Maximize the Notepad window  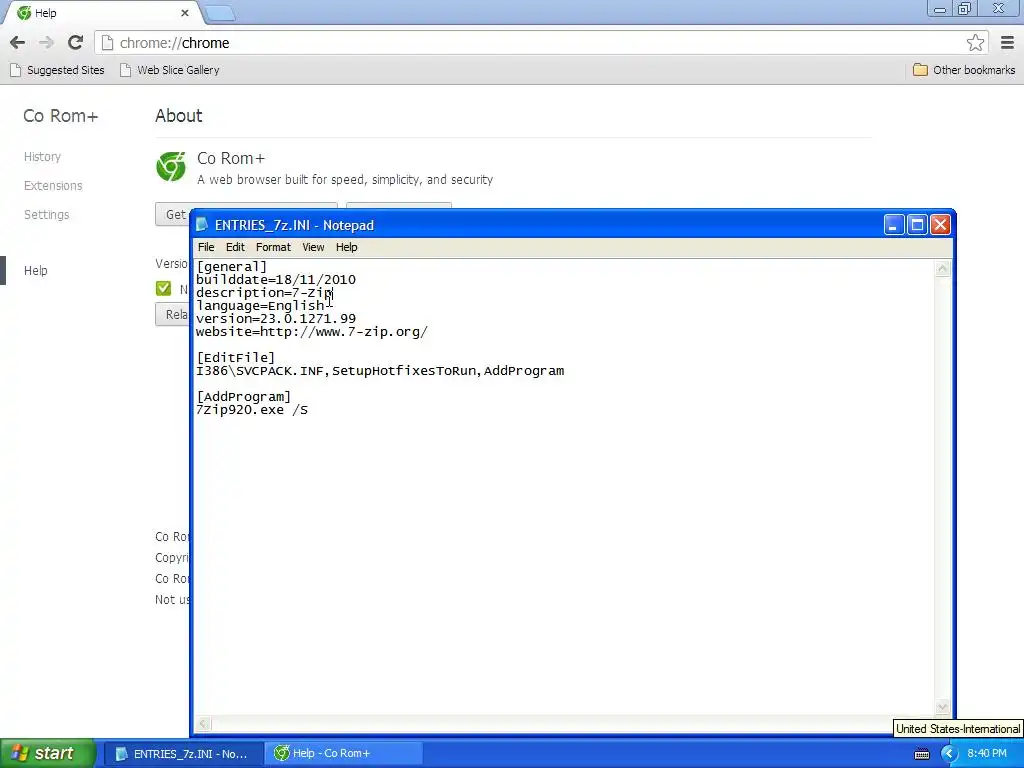tap(917, 225)
